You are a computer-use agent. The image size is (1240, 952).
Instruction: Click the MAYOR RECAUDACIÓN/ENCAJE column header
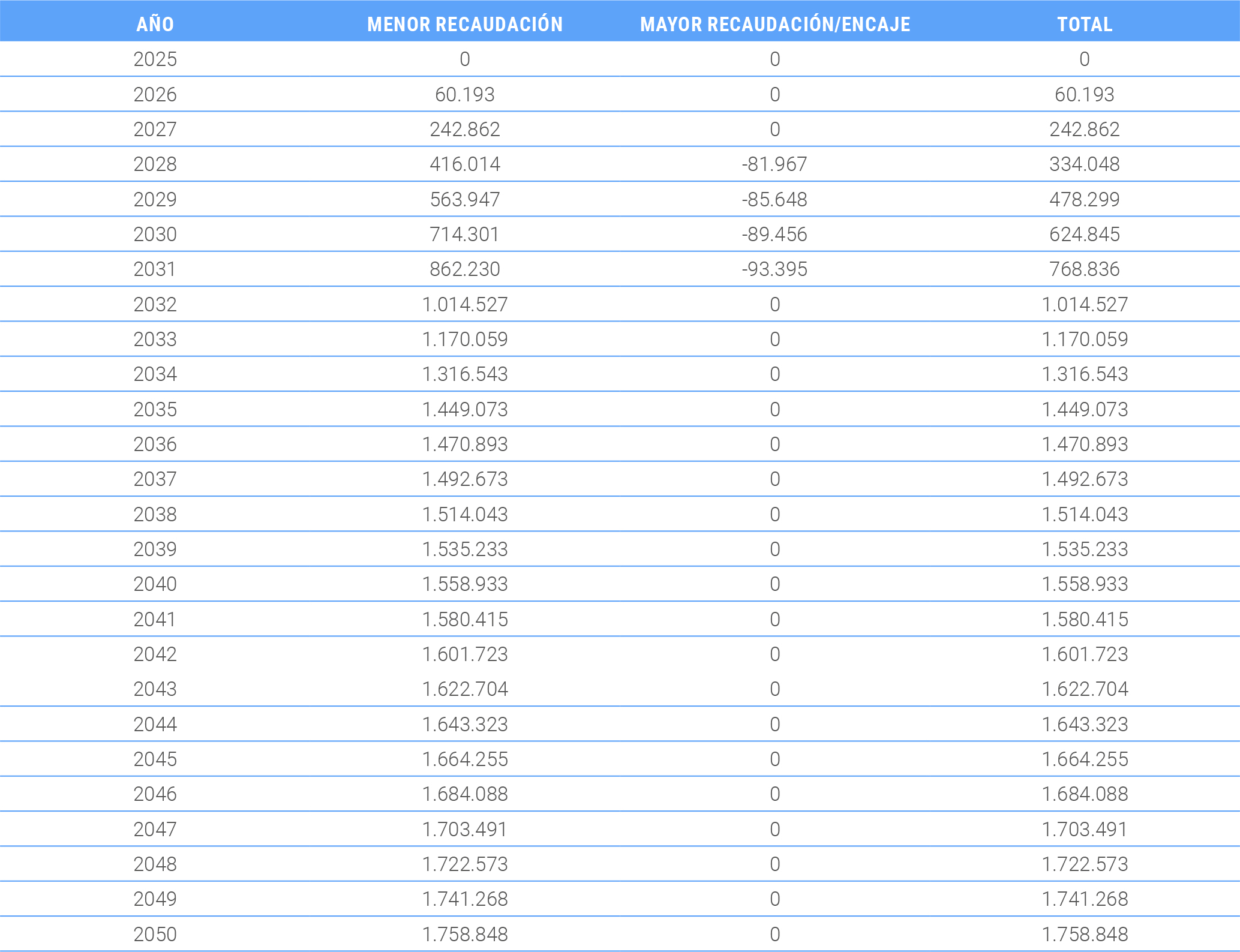(775, 24)
